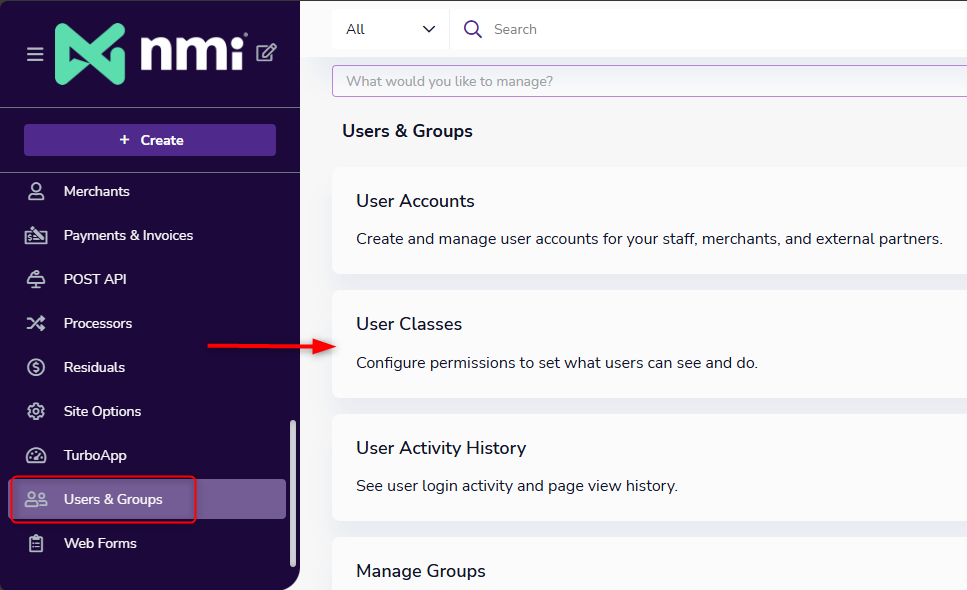Click the TurboApp speedometer icon

coord(36,455)
